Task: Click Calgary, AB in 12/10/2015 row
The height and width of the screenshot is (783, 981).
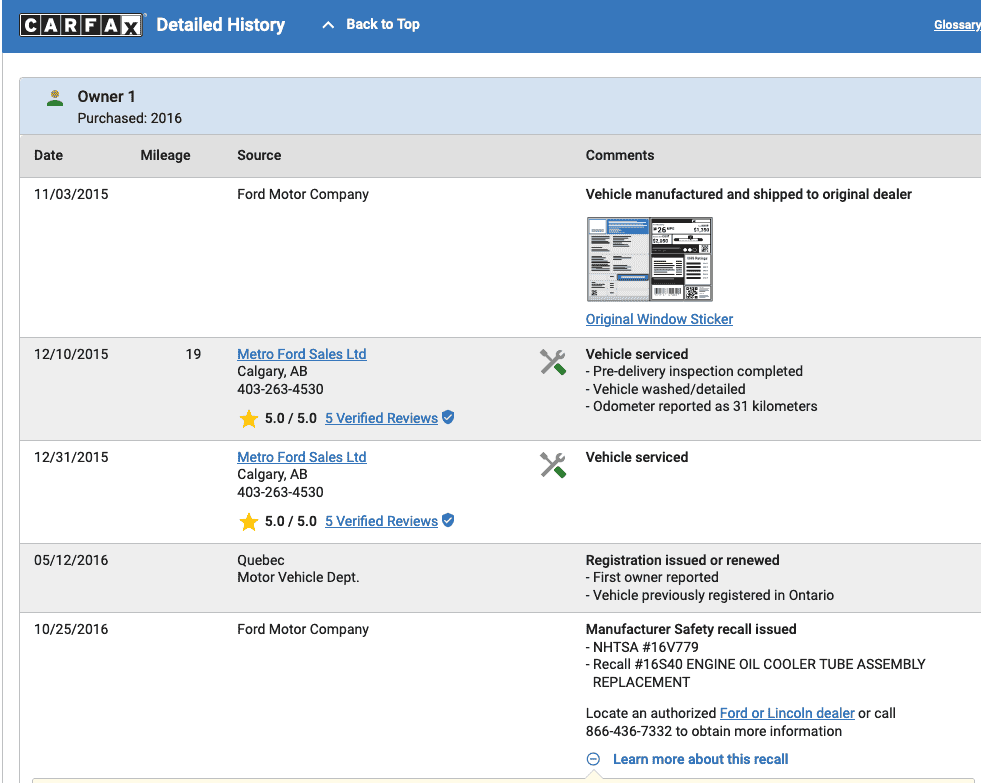Action: [272, 371]
